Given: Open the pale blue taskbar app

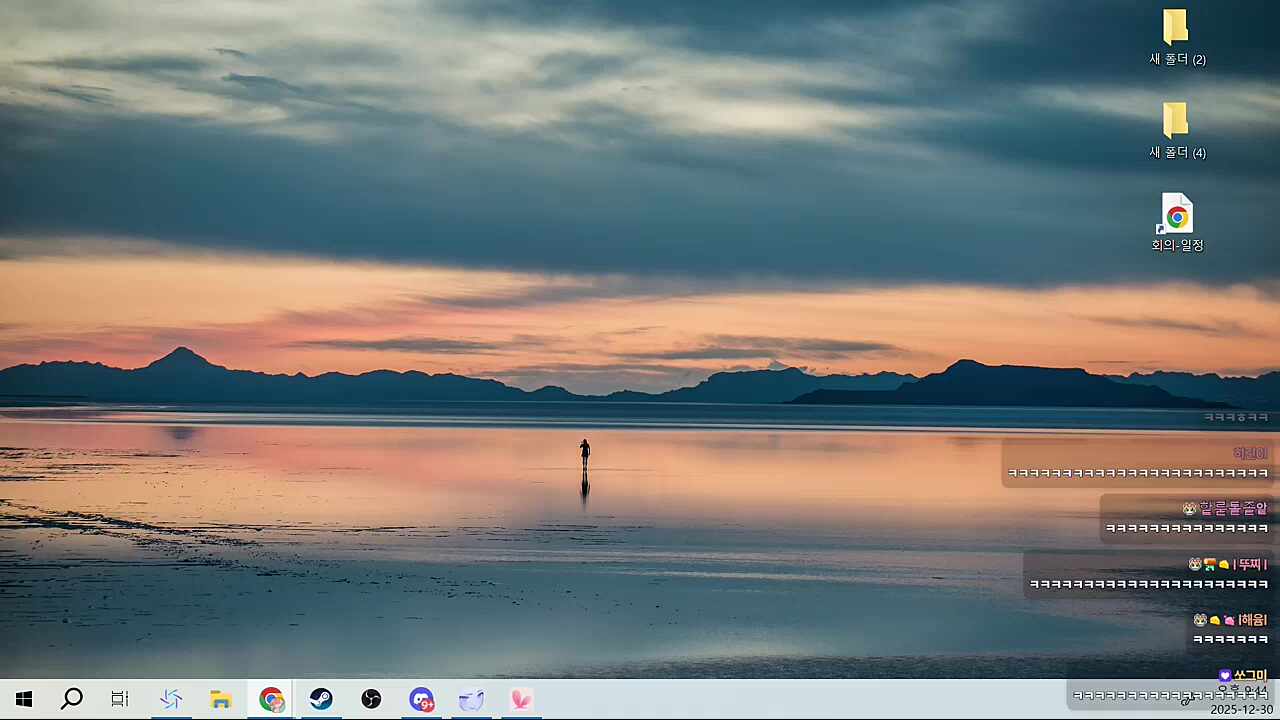Looking at the screenshot, I should coord(471,699).
